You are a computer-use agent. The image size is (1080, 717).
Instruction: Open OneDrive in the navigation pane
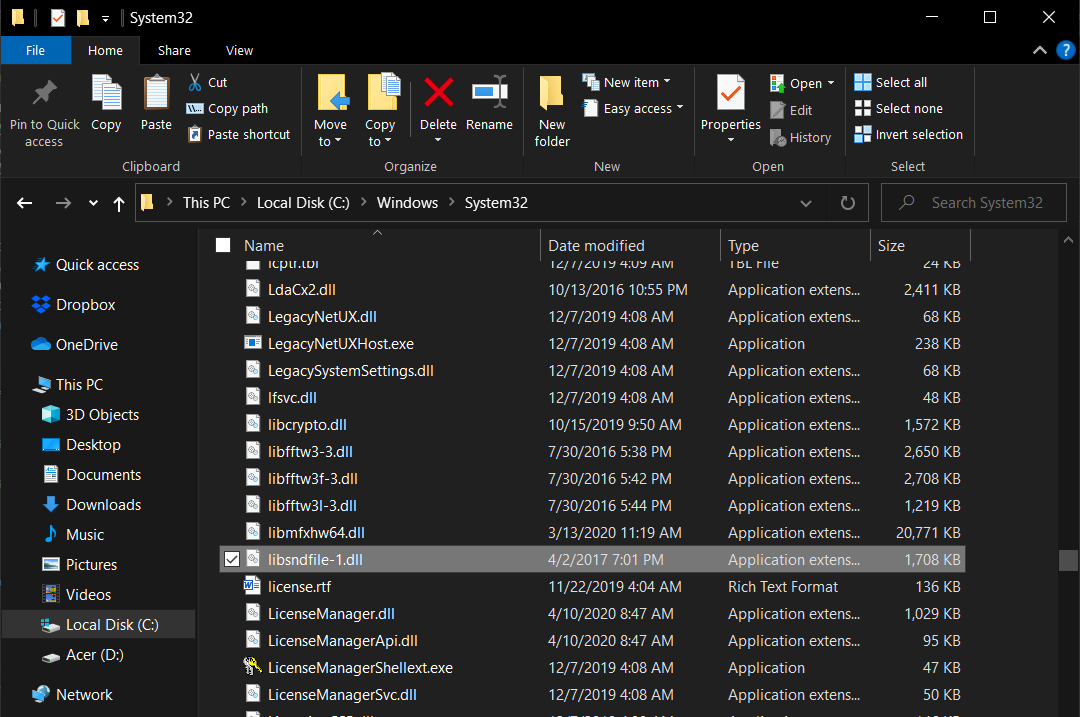(74, 344)
